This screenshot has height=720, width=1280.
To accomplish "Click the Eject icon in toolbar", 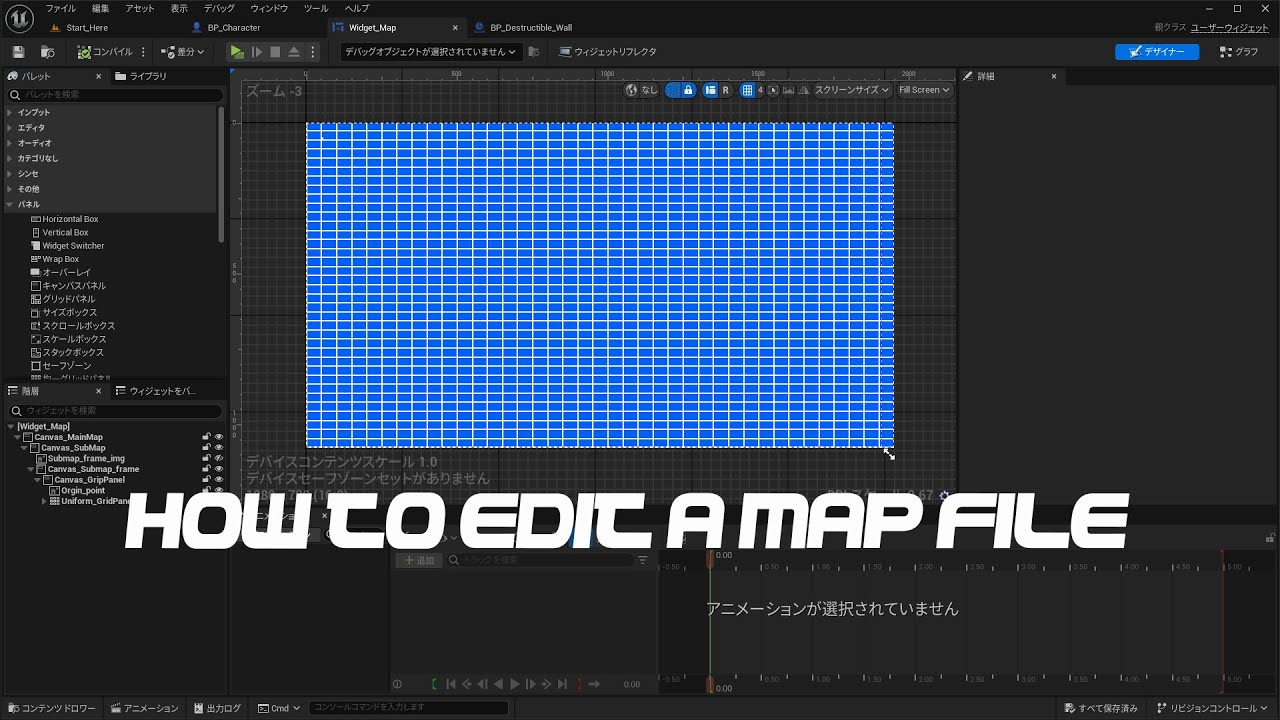I will (x=294, y=52).
